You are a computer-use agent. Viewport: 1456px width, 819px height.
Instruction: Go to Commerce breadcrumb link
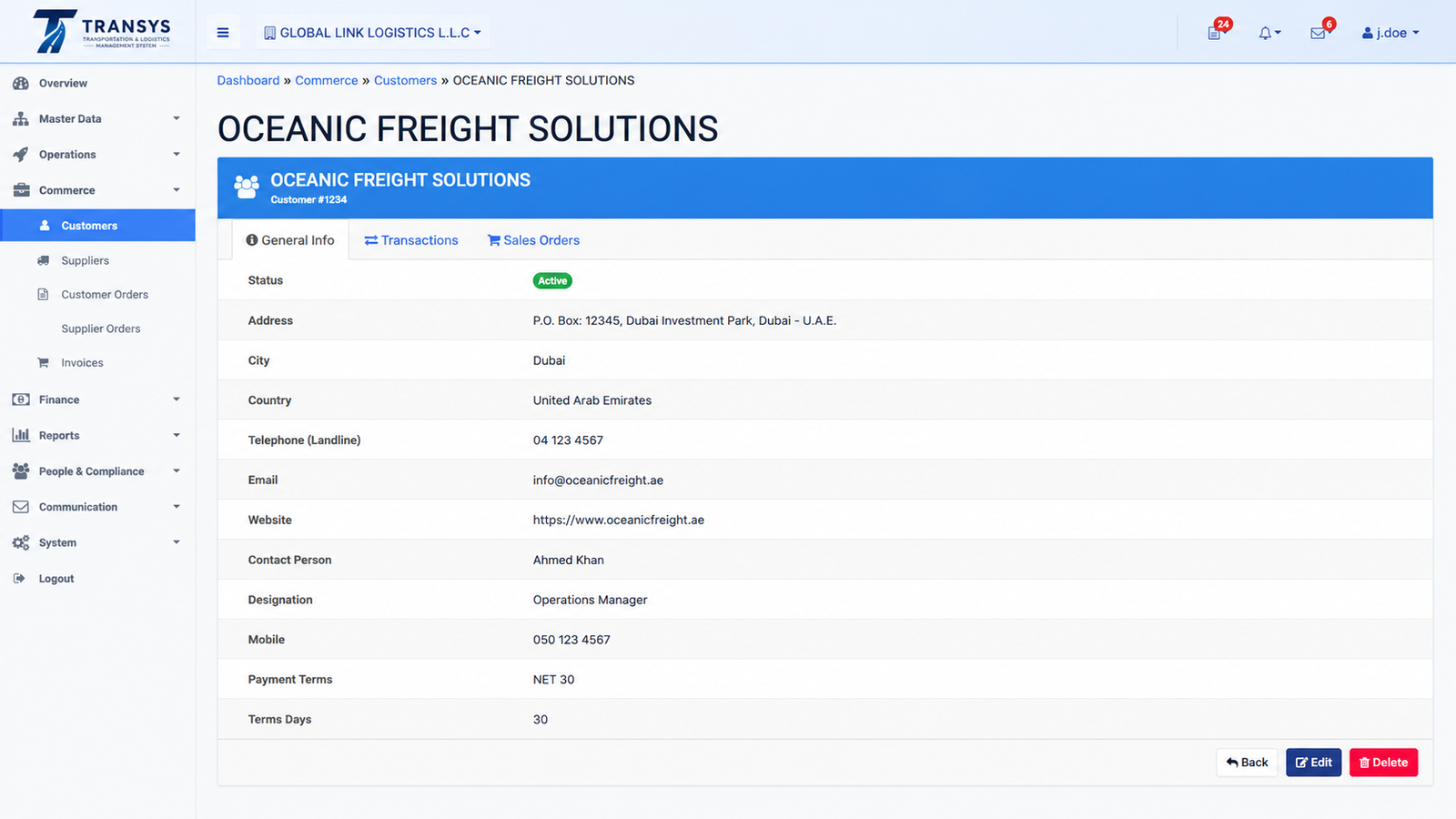pyautogui.click(x=327, y=80)
